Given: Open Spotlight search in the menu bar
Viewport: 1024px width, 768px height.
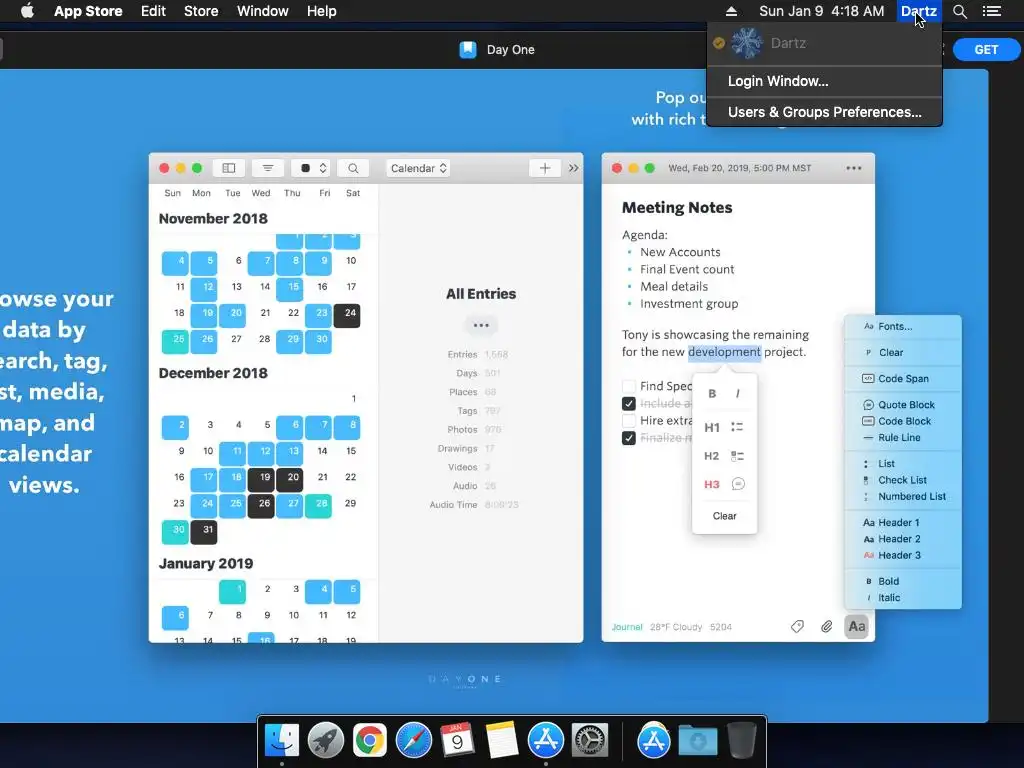Looking at the screenshot, I should [x=959, y=11].
